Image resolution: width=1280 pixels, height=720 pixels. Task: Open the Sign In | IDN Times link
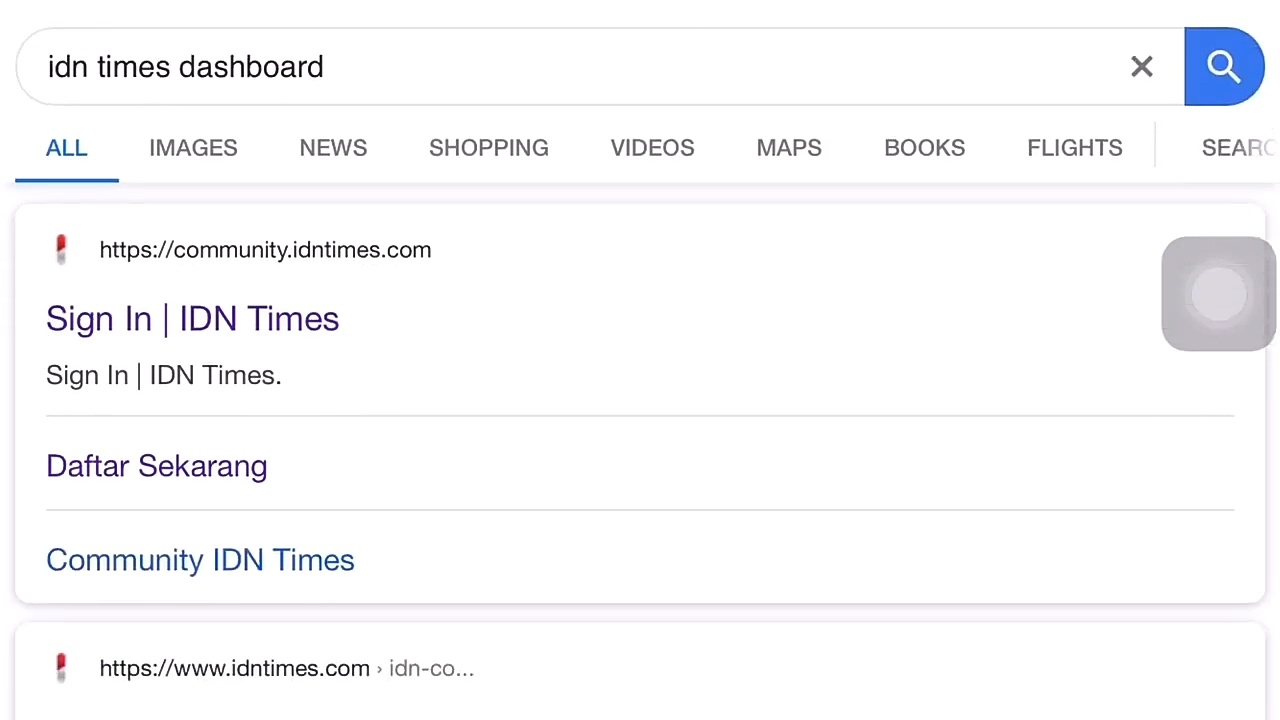[x=192, y=319]
